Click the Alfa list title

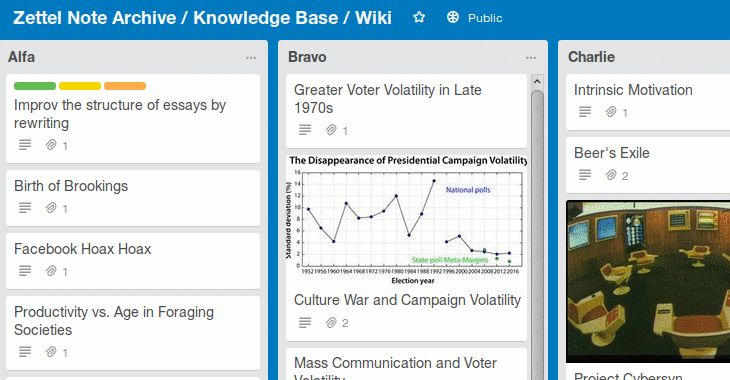(21, 57)
